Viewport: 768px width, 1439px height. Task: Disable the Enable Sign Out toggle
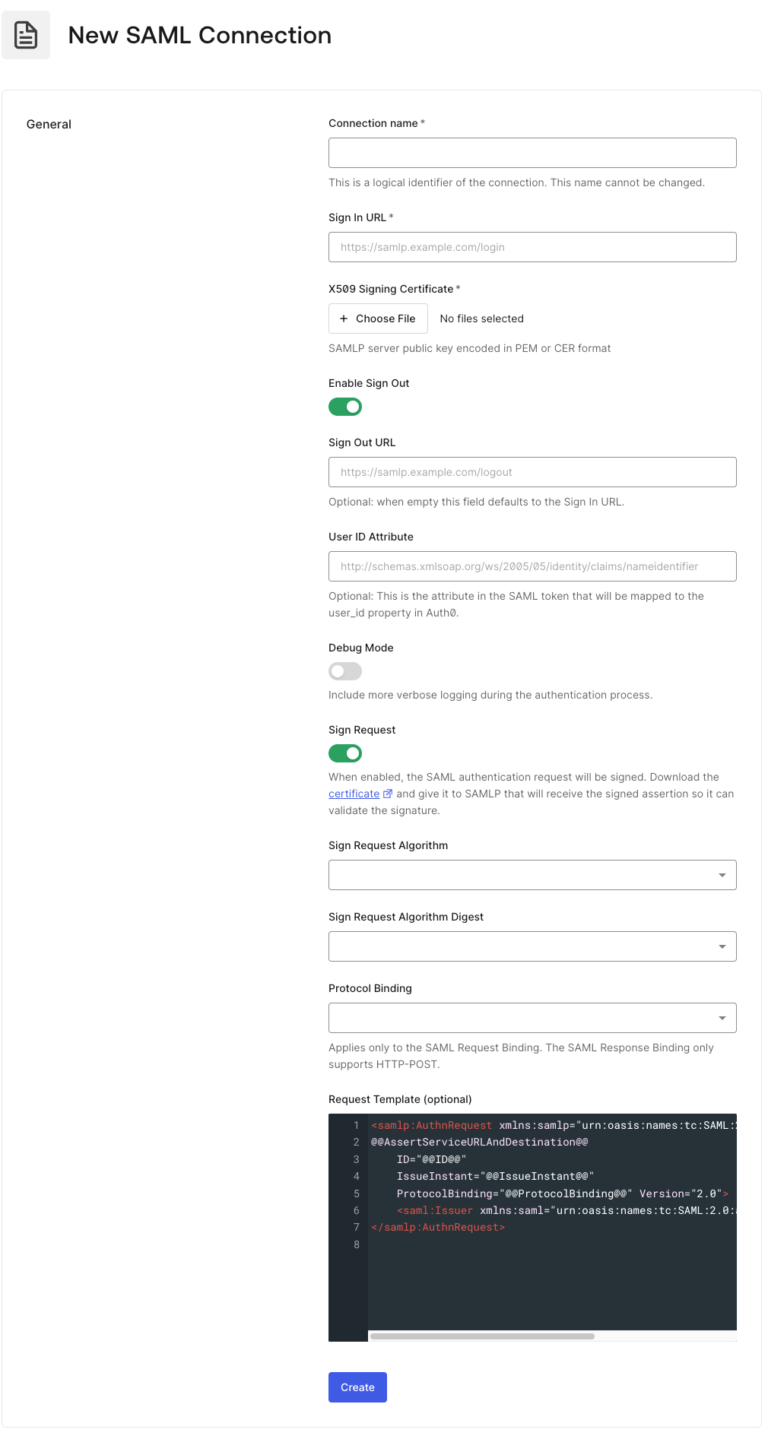345,406
